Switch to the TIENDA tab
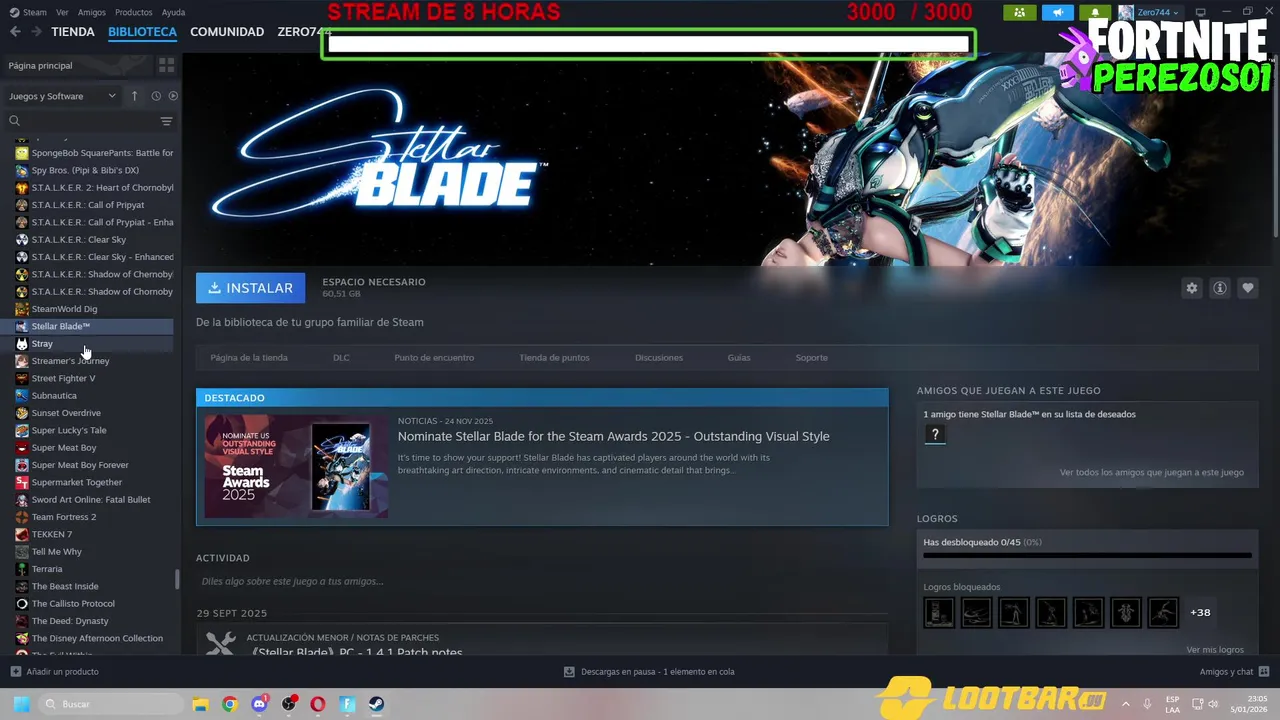This screenshot has width=1280, height=720. (73, 32)
